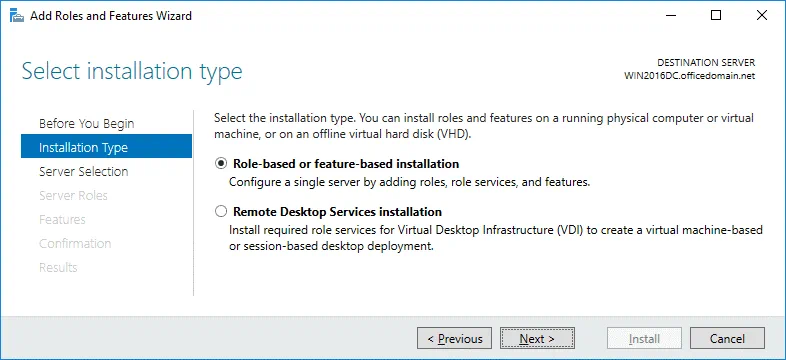Click 'Install required role services' description text
This screenshot has width=786, height=360.
496,238
